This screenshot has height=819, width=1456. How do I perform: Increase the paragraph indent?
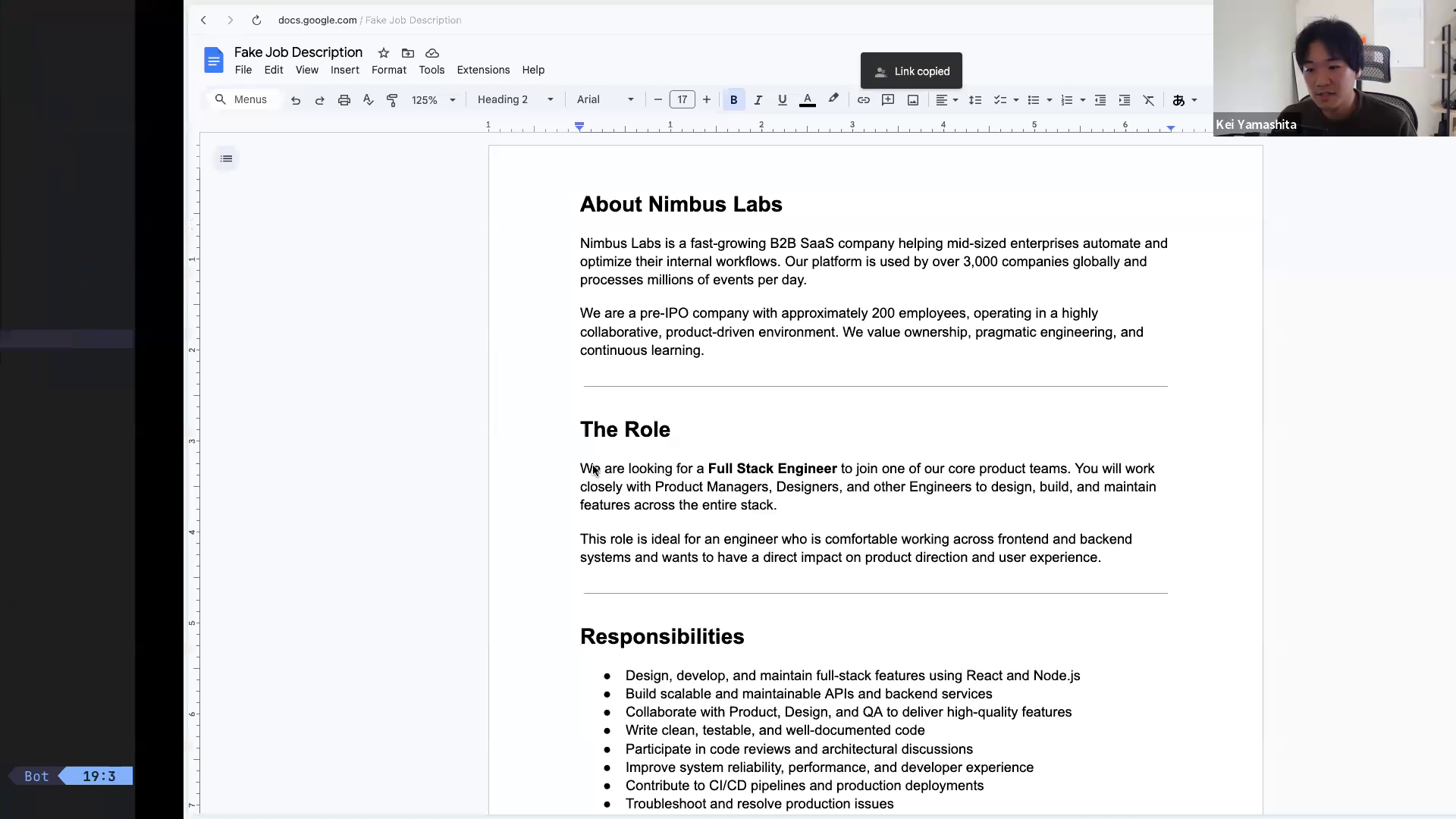pyautogui.click(x=1125, y=100)
